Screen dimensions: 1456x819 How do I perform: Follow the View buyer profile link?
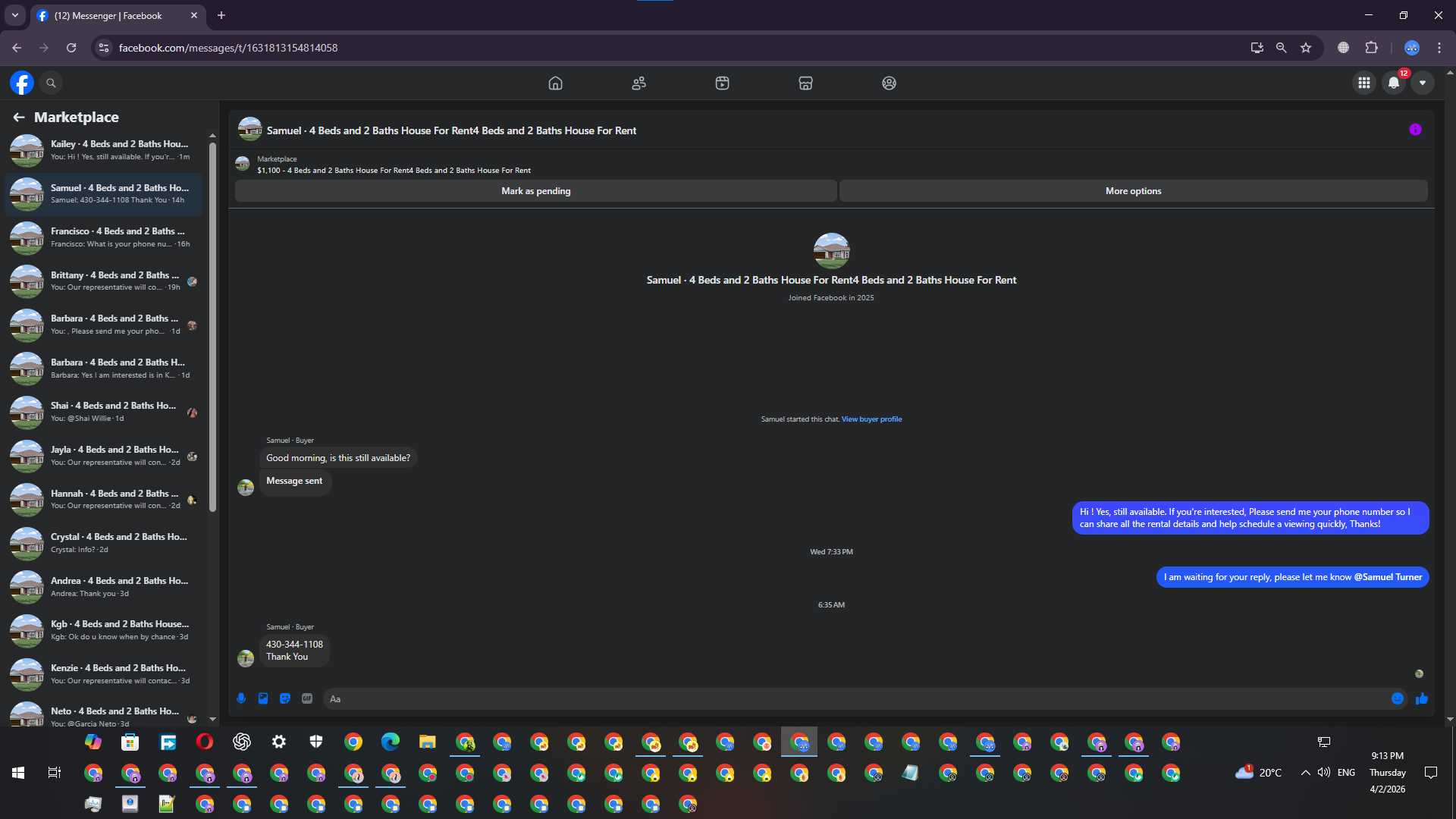[871, 419]
